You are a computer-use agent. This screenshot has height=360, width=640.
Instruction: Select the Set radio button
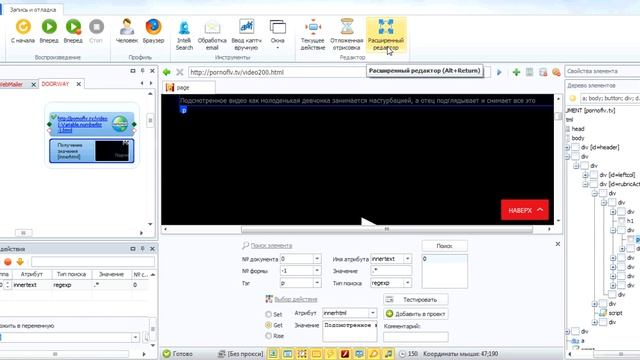[x=268, y=314]
